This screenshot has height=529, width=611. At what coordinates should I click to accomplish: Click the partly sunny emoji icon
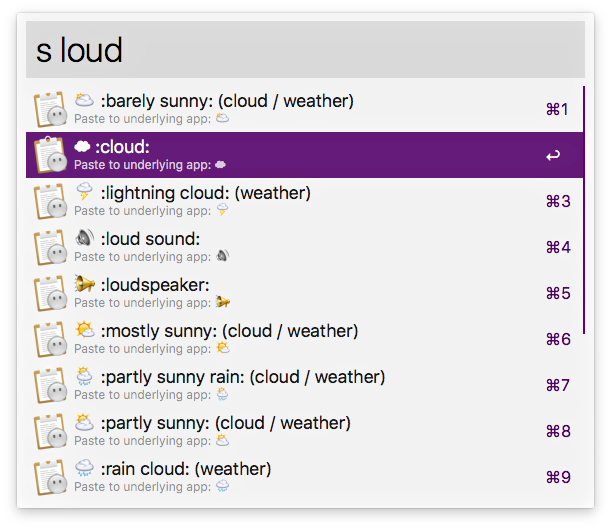click(x=84, y=421)
